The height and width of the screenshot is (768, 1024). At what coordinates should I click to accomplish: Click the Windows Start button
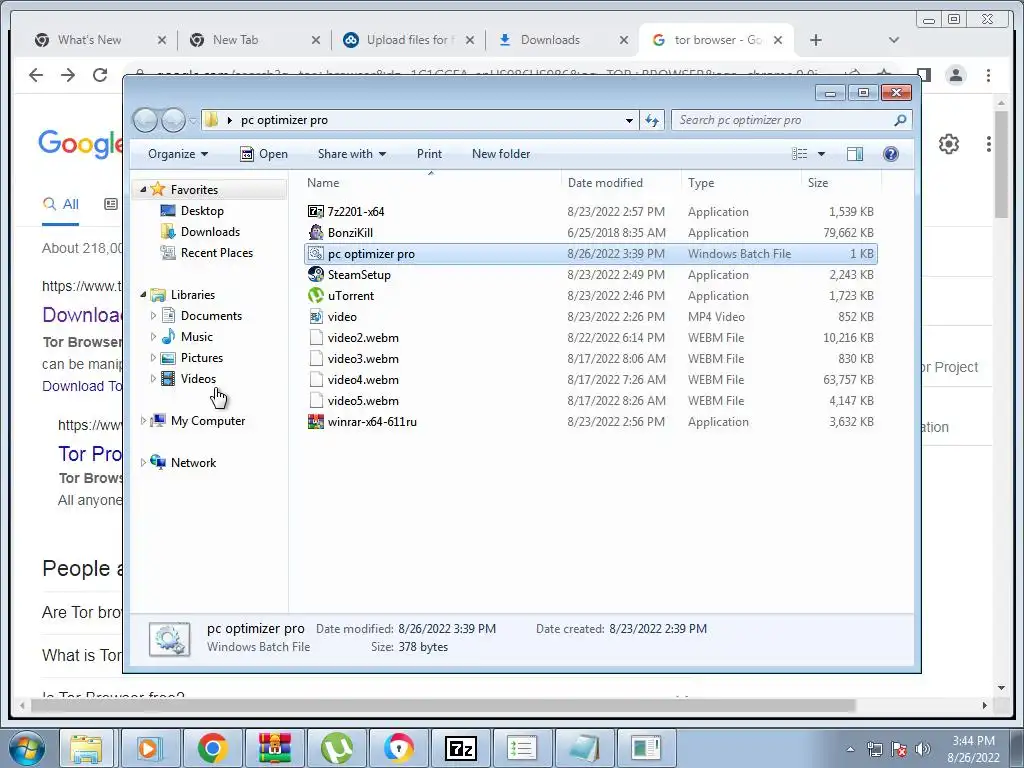tap(25, 748)
